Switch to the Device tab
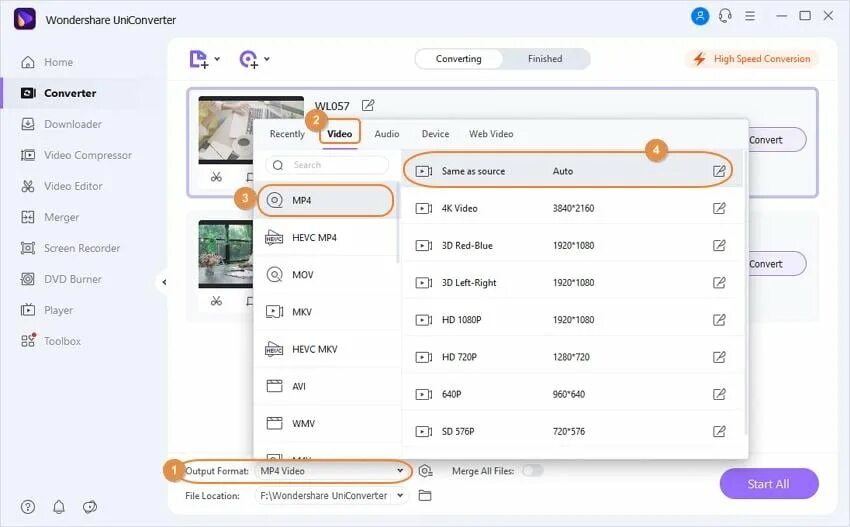The height and width of the screenshot is (527, 850). 435,134
